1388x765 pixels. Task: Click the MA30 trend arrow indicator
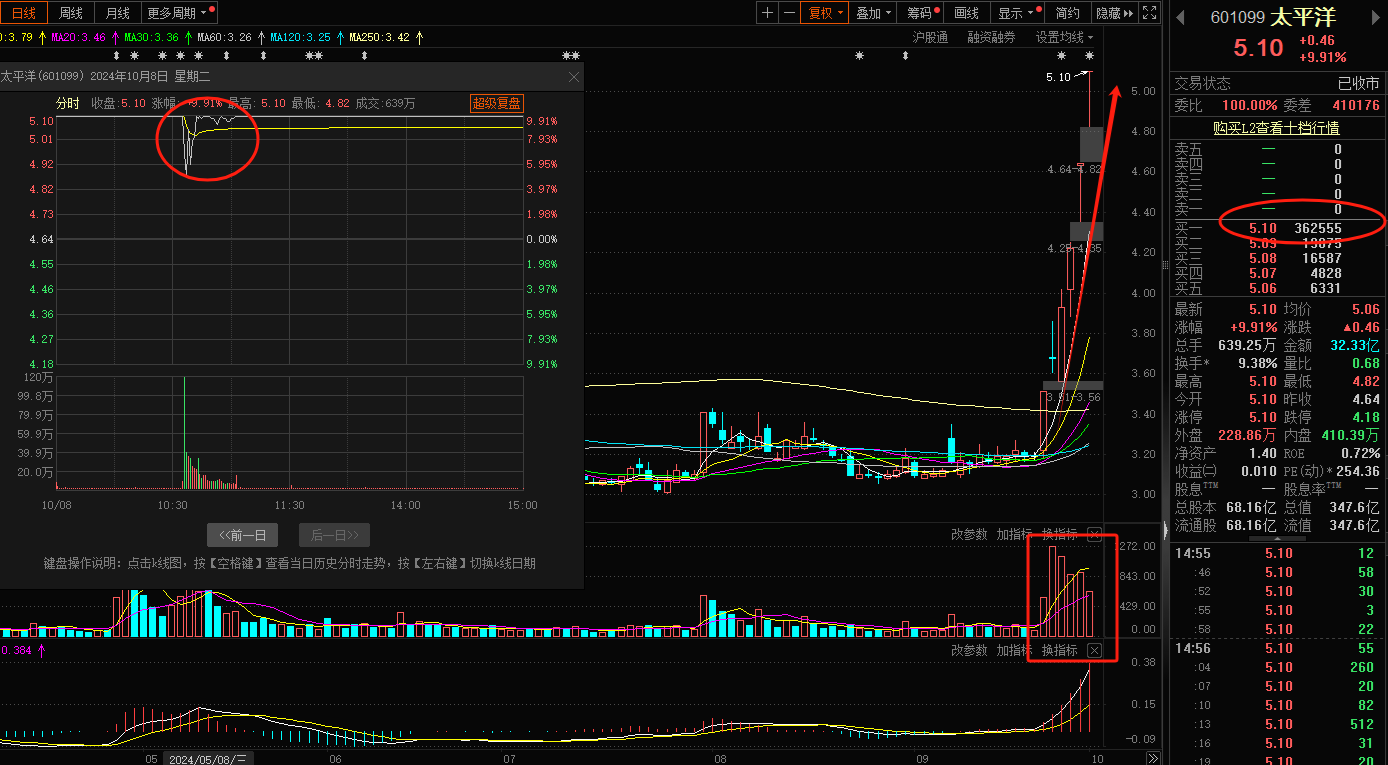pos(187,37)
